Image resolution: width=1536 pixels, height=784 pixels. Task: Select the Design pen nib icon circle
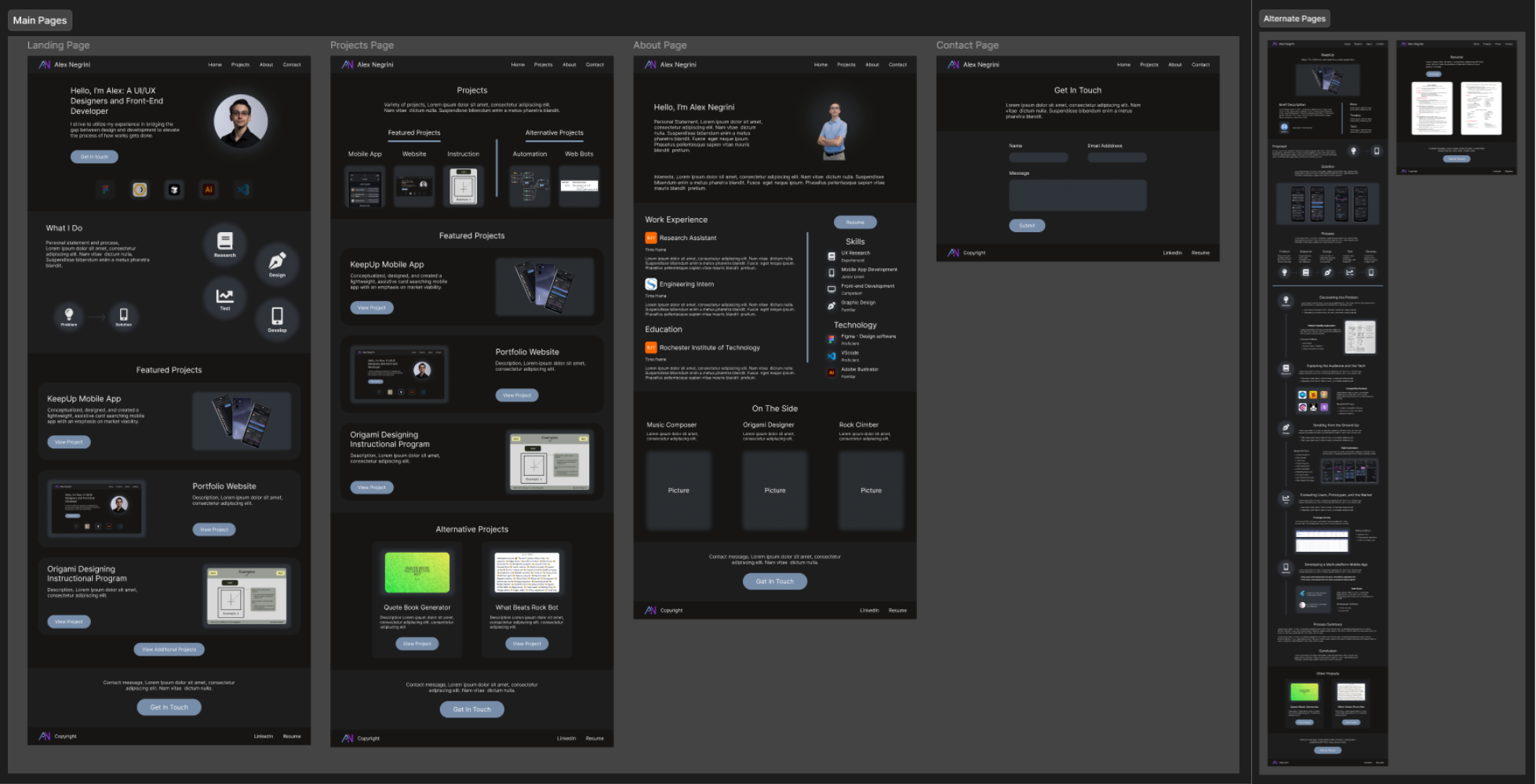(x=277, y=264)
